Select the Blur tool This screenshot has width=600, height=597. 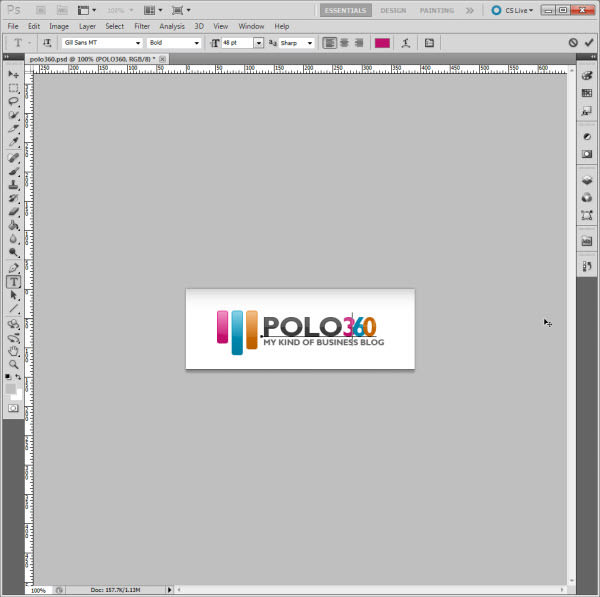pos(13,238)
